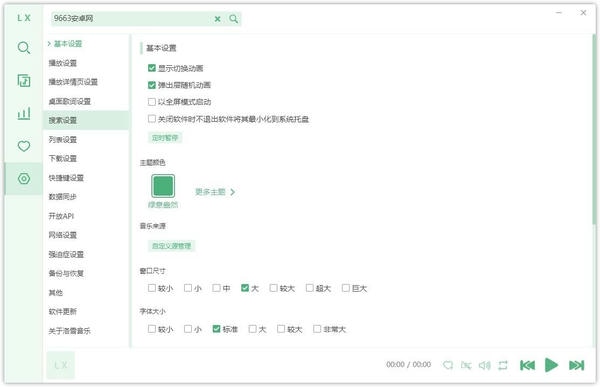
Task: Toggle the checked 大 window size
Action: point(245,288)
